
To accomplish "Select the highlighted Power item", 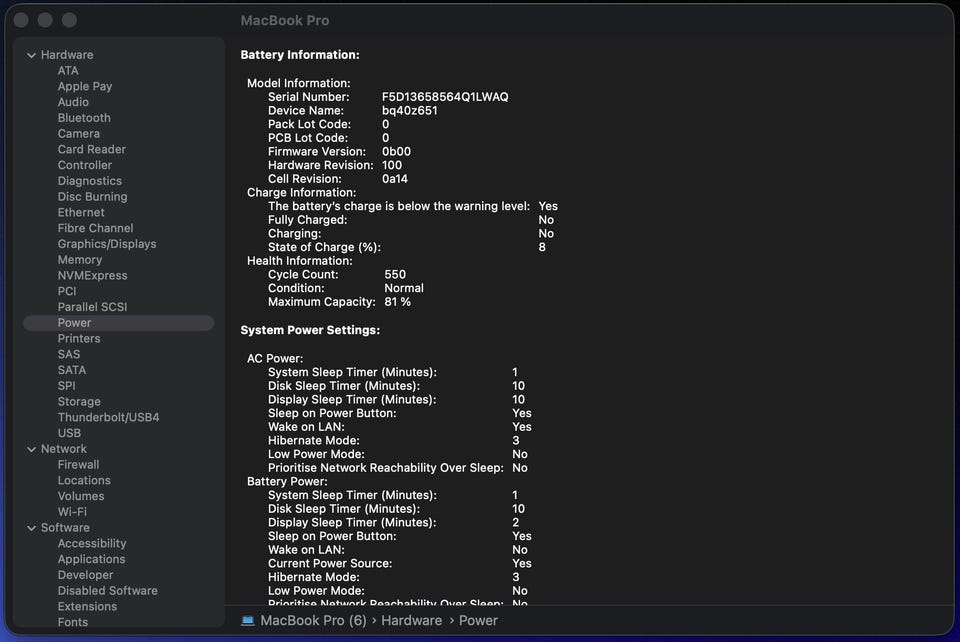I will (119, 323).
